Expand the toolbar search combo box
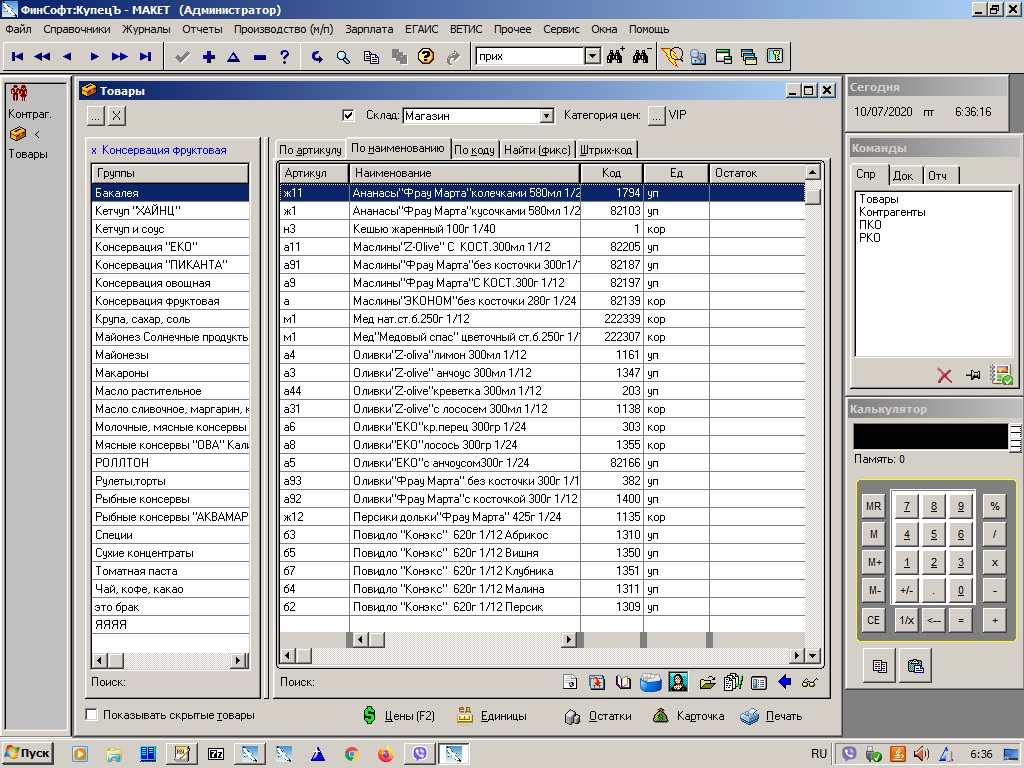 [592, 57]
